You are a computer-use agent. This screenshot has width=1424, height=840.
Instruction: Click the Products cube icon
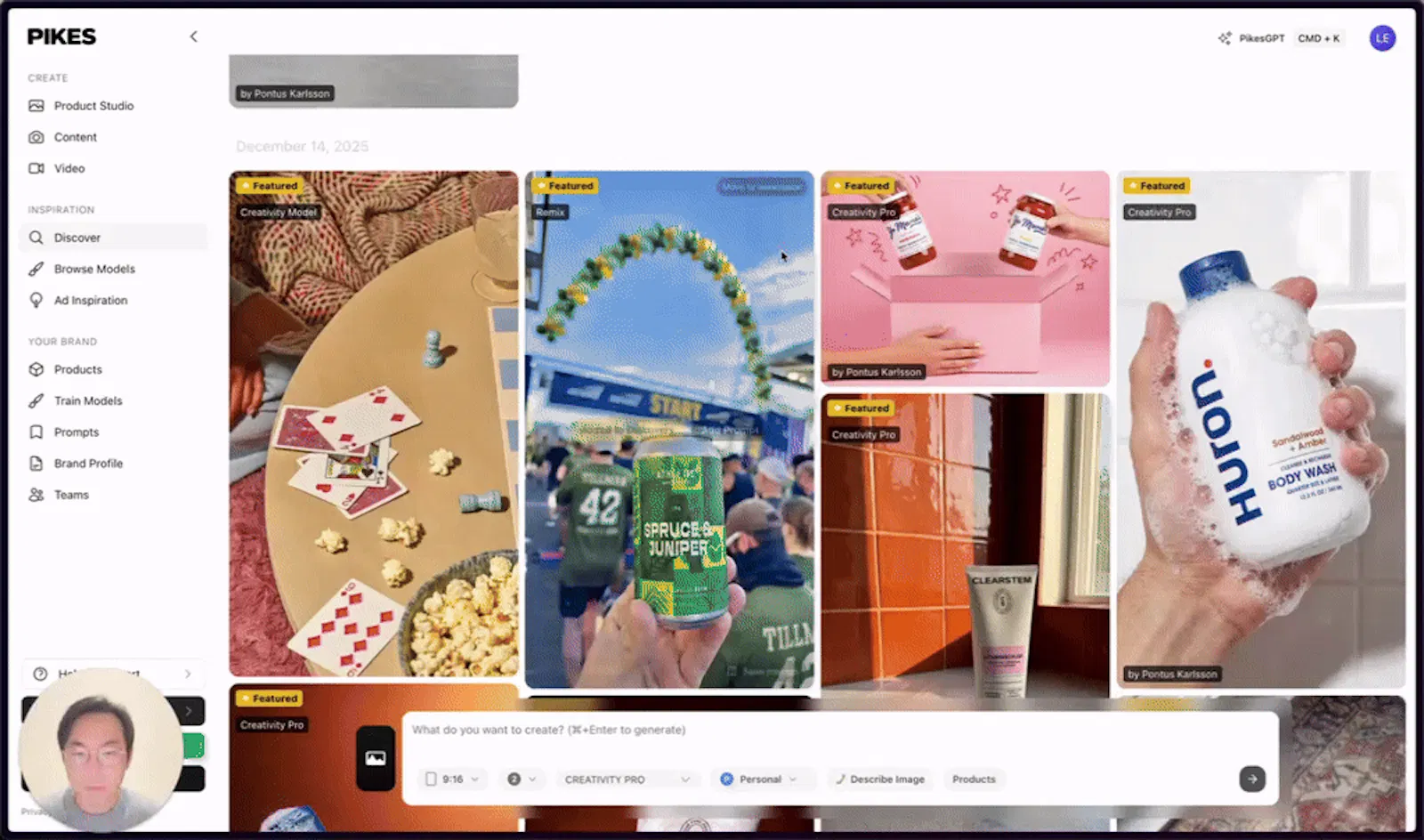pos(36,369)
